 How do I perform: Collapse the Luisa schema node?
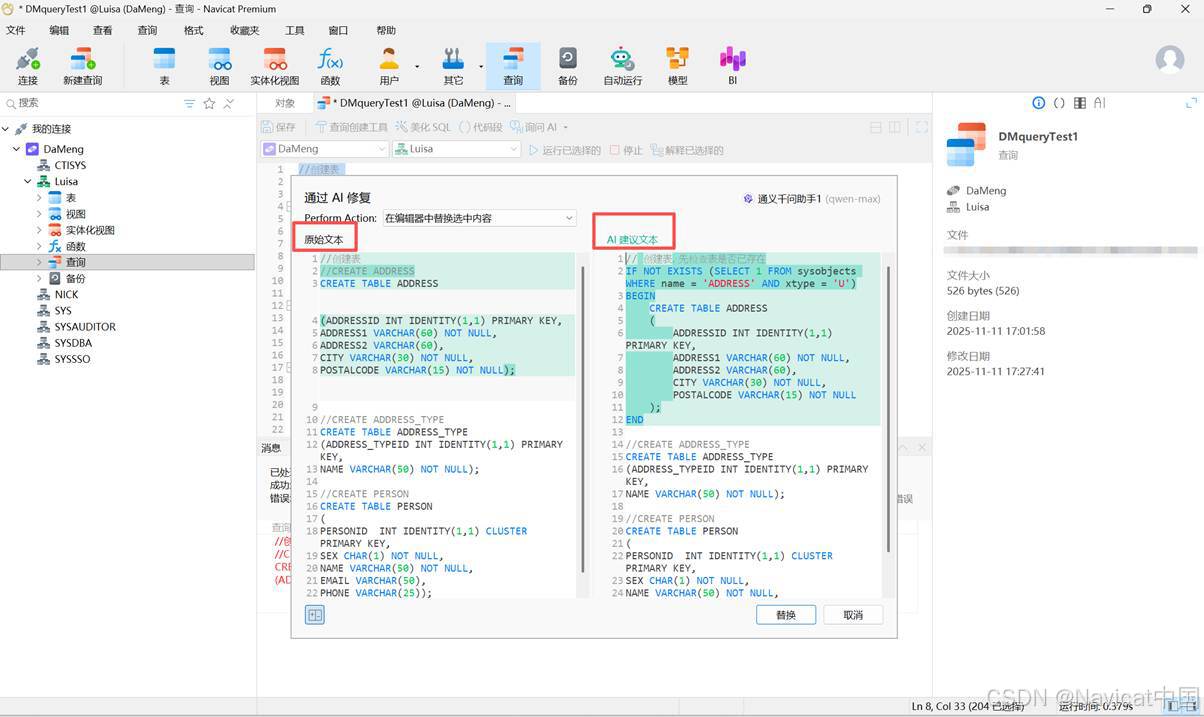28,182
